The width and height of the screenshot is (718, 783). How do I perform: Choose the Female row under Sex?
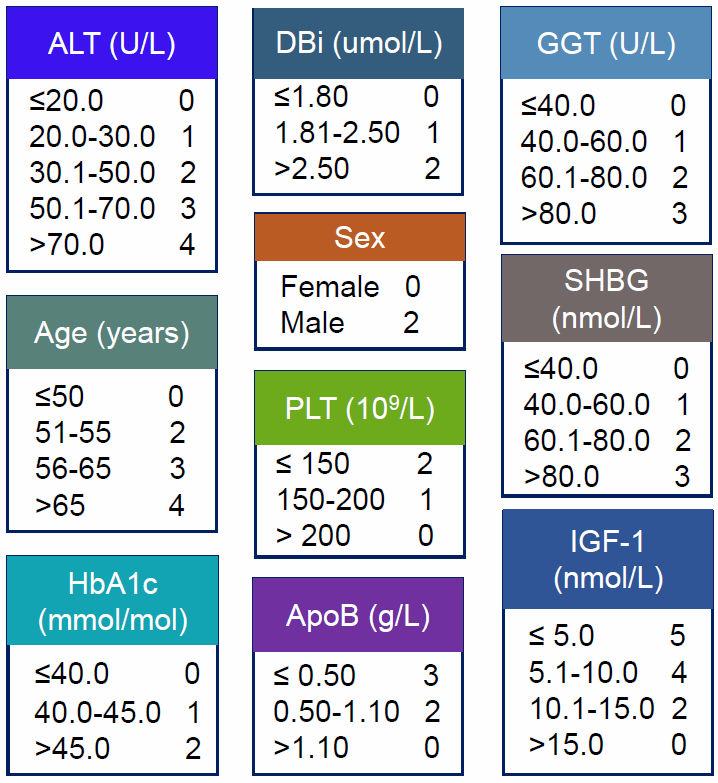pyautogui.click(x=350, y=287)
